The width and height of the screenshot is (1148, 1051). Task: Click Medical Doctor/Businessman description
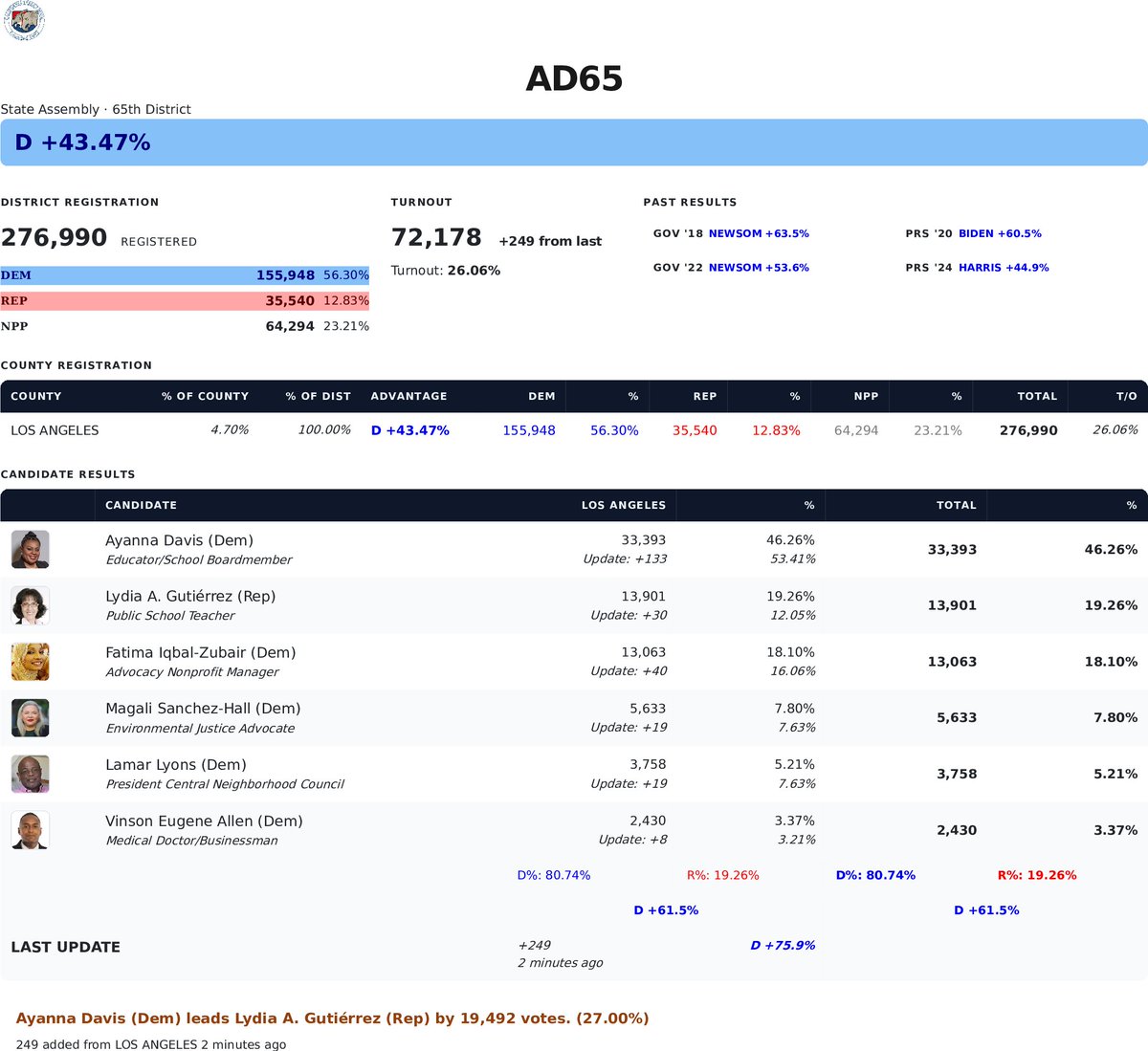click(191, 841)
